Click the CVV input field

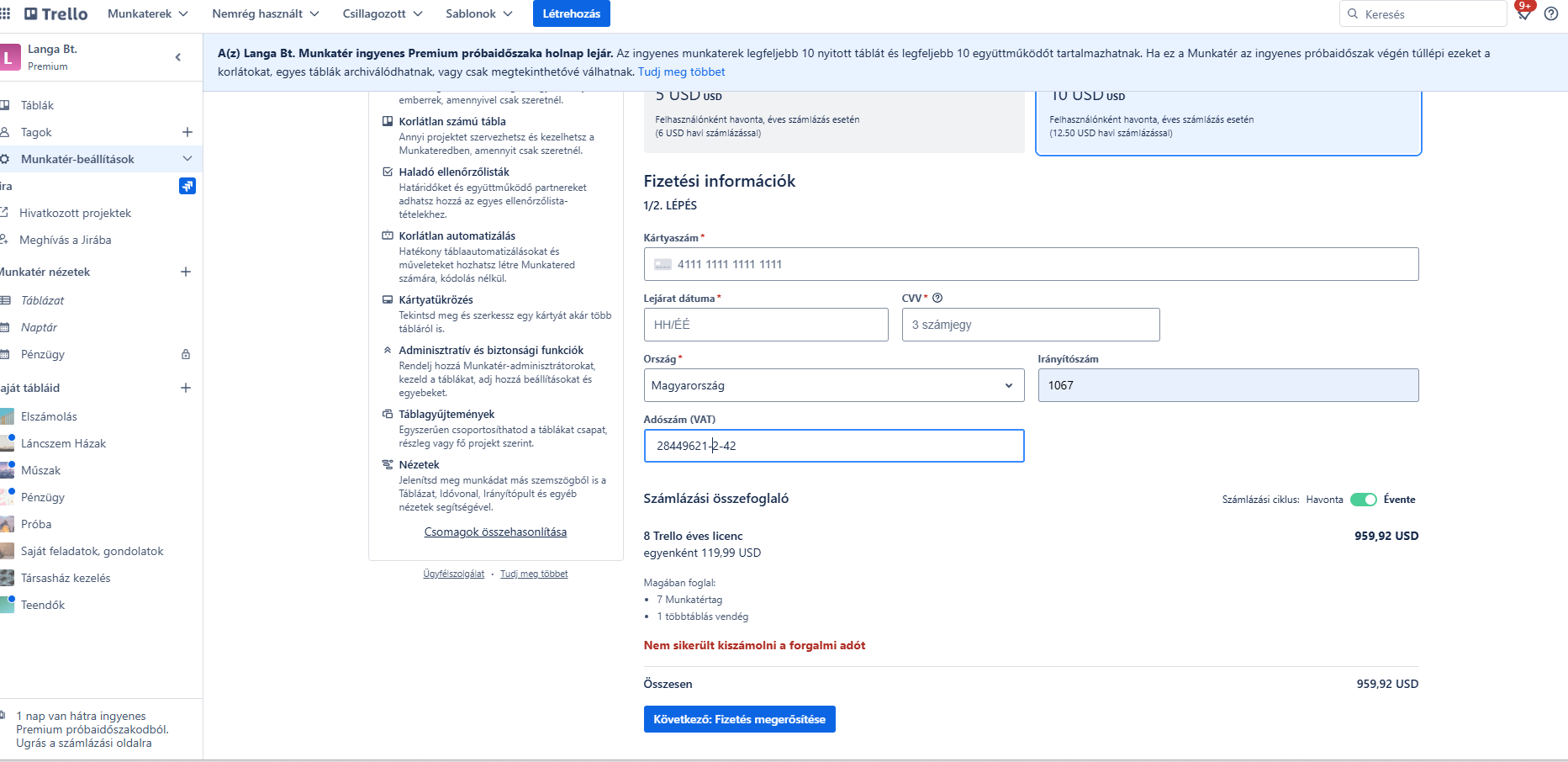pyautogui.click(x=1031, y=325)
